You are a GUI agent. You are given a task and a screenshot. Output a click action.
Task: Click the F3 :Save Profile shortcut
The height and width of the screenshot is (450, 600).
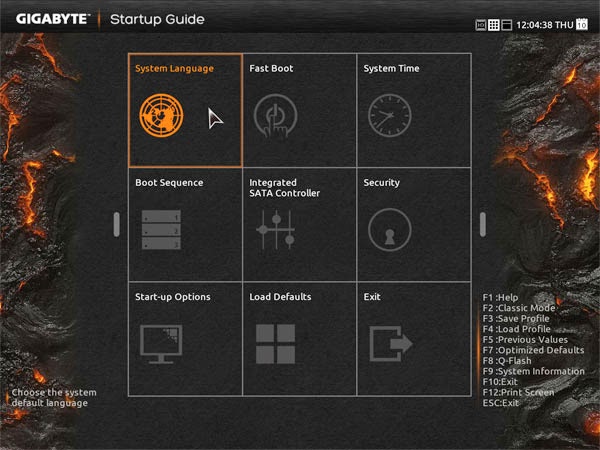click(516, 318)
